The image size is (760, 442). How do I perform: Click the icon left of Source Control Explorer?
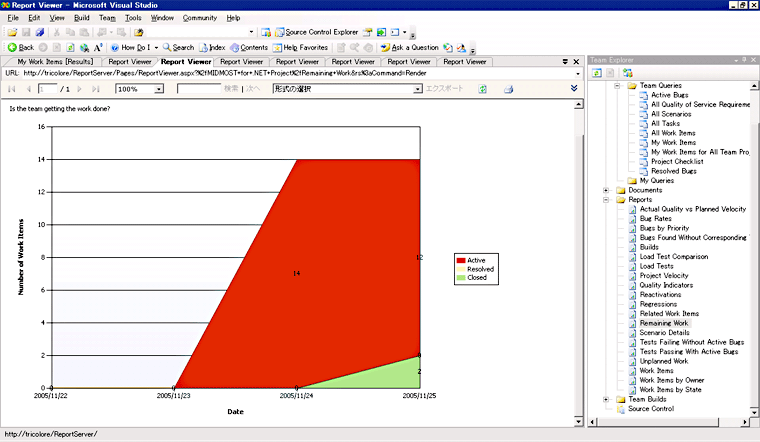point(266,32)
